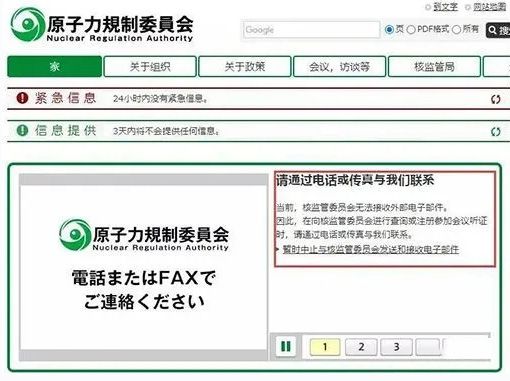The width and height of the screenshot is (510, 381).
Task: Click the Google search input field
Action: click(x=311, y=30)
